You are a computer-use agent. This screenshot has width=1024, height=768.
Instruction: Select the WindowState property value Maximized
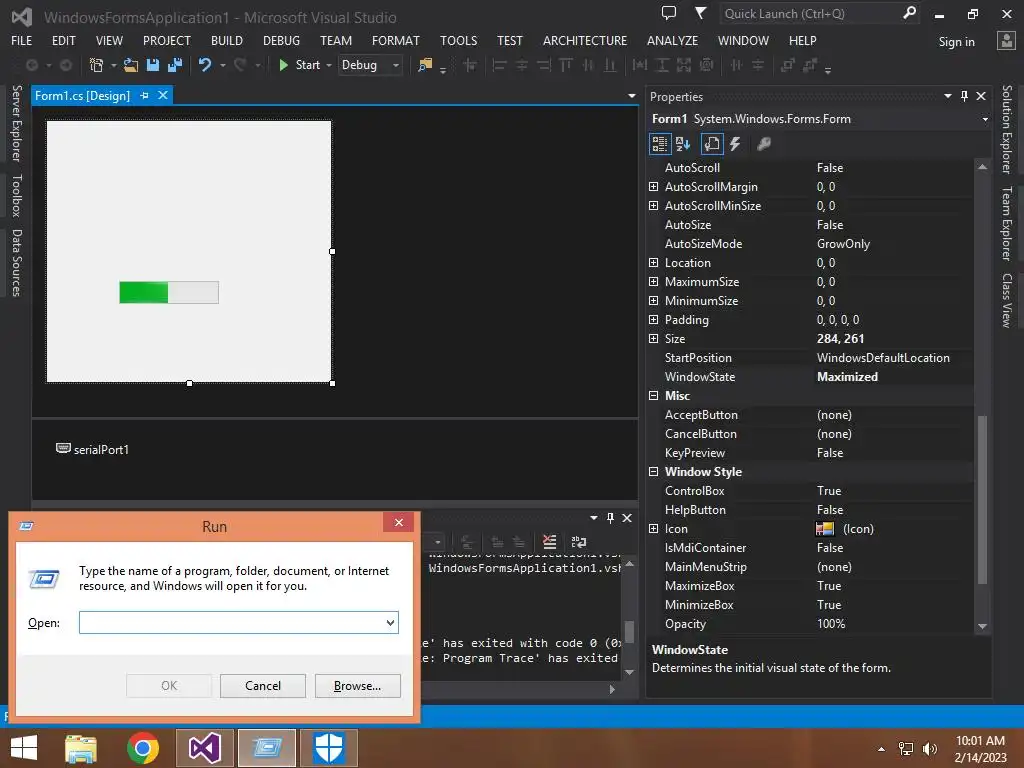tap(847, 377)
